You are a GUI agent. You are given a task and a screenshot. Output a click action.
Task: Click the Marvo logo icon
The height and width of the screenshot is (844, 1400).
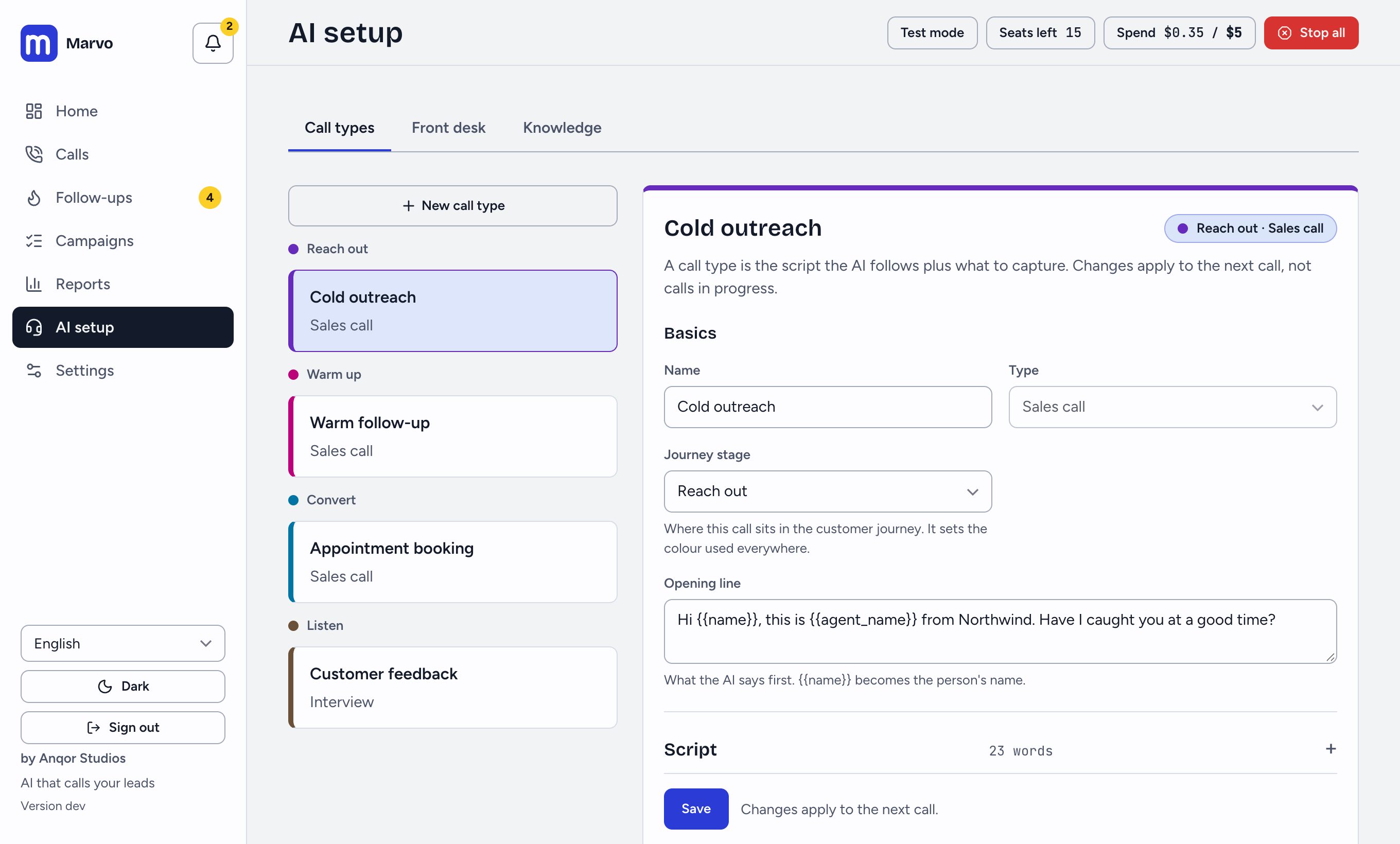(x=39, y=43)
